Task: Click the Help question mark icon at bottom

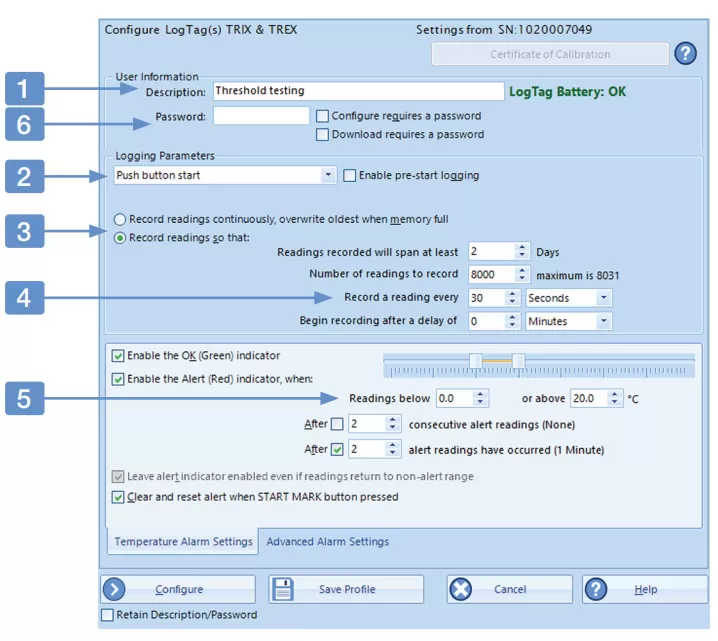Action: pyautogui.click(x=596, y=589)
